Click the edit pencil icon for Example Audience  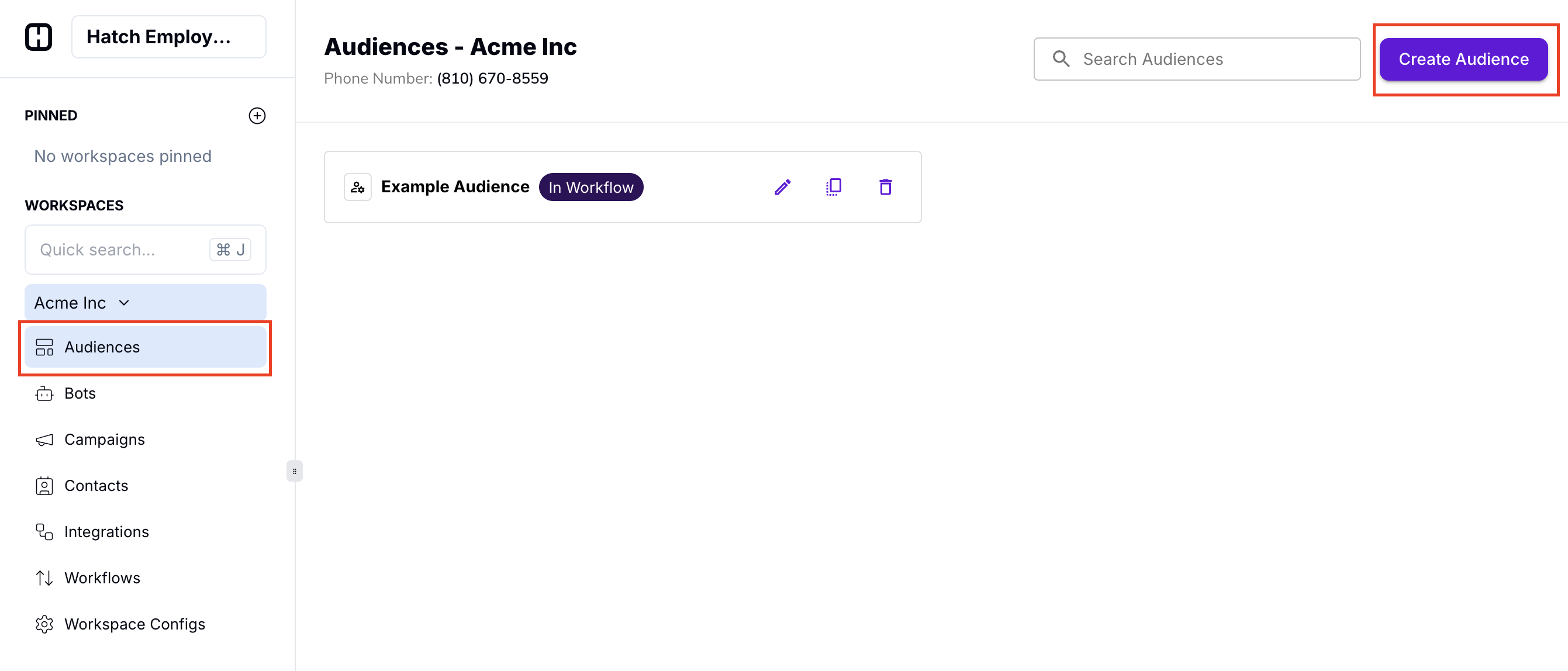coord(782,187)
